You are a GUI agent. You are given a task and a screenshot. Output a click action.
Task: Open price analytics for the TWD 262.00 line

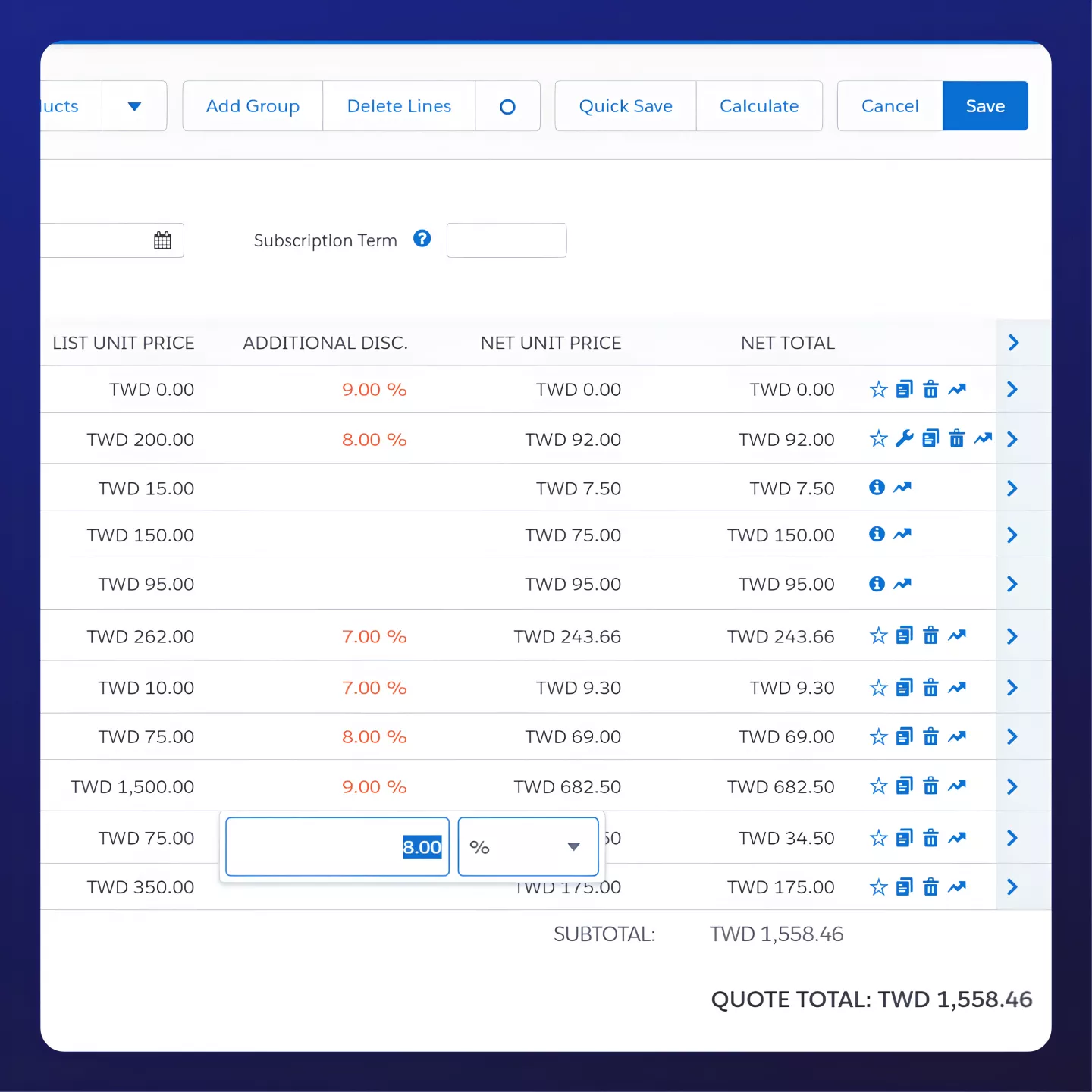coord(957,635)
